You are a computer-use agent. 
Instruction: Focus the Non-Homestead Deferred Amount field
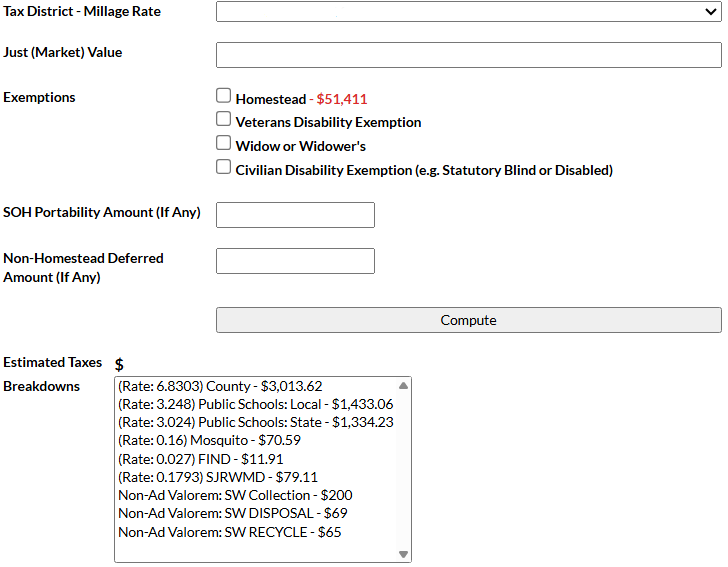click(x=295, y=261)
